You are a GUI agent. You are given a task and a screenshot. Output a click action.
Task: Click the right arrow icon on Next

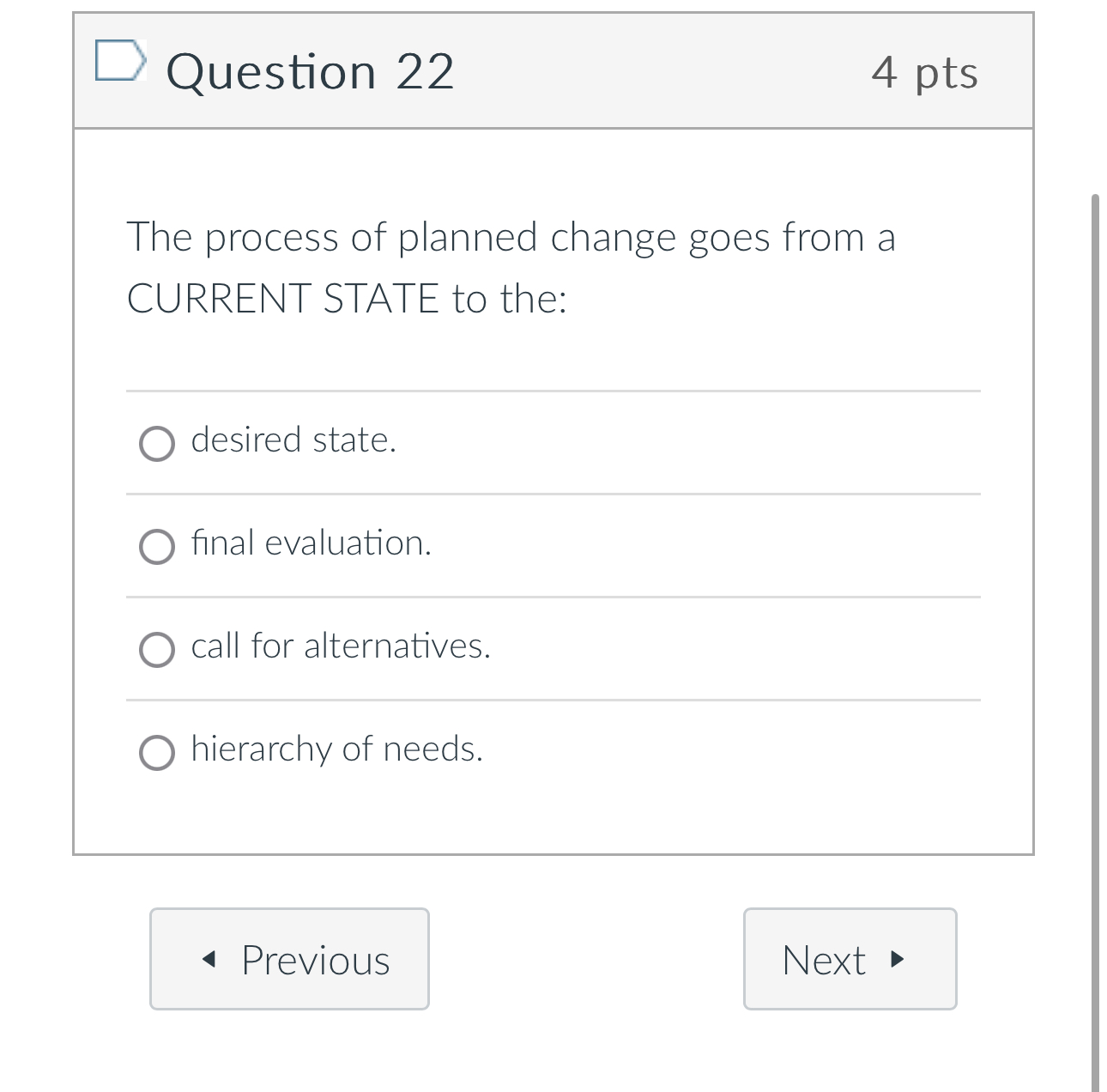pyautogui.click(x=898, y=959)
